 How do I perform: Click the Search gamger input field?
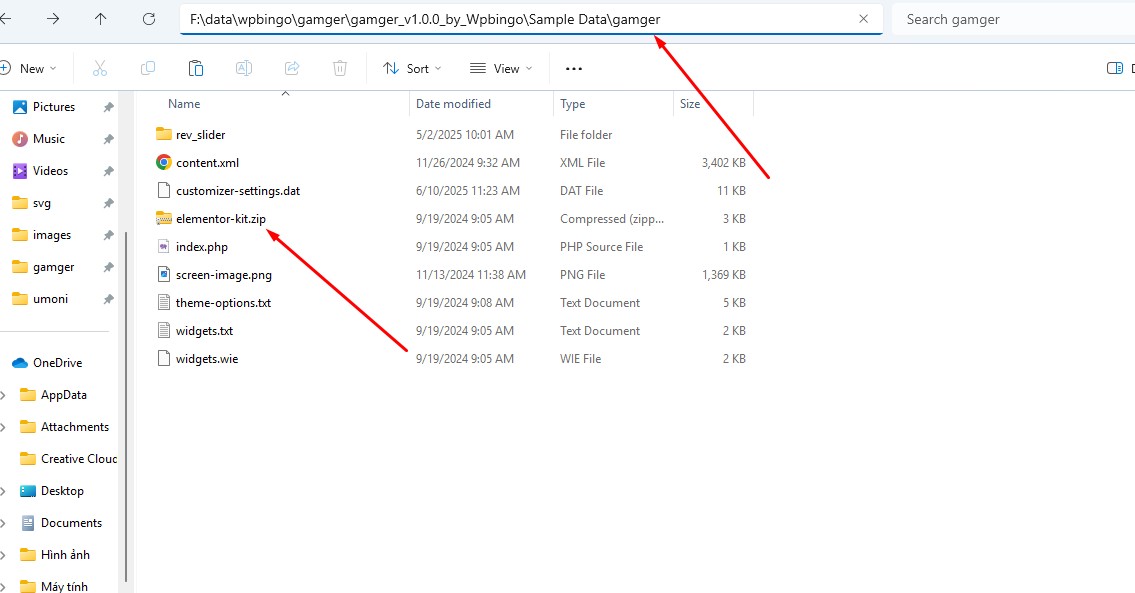point(1010,19)
